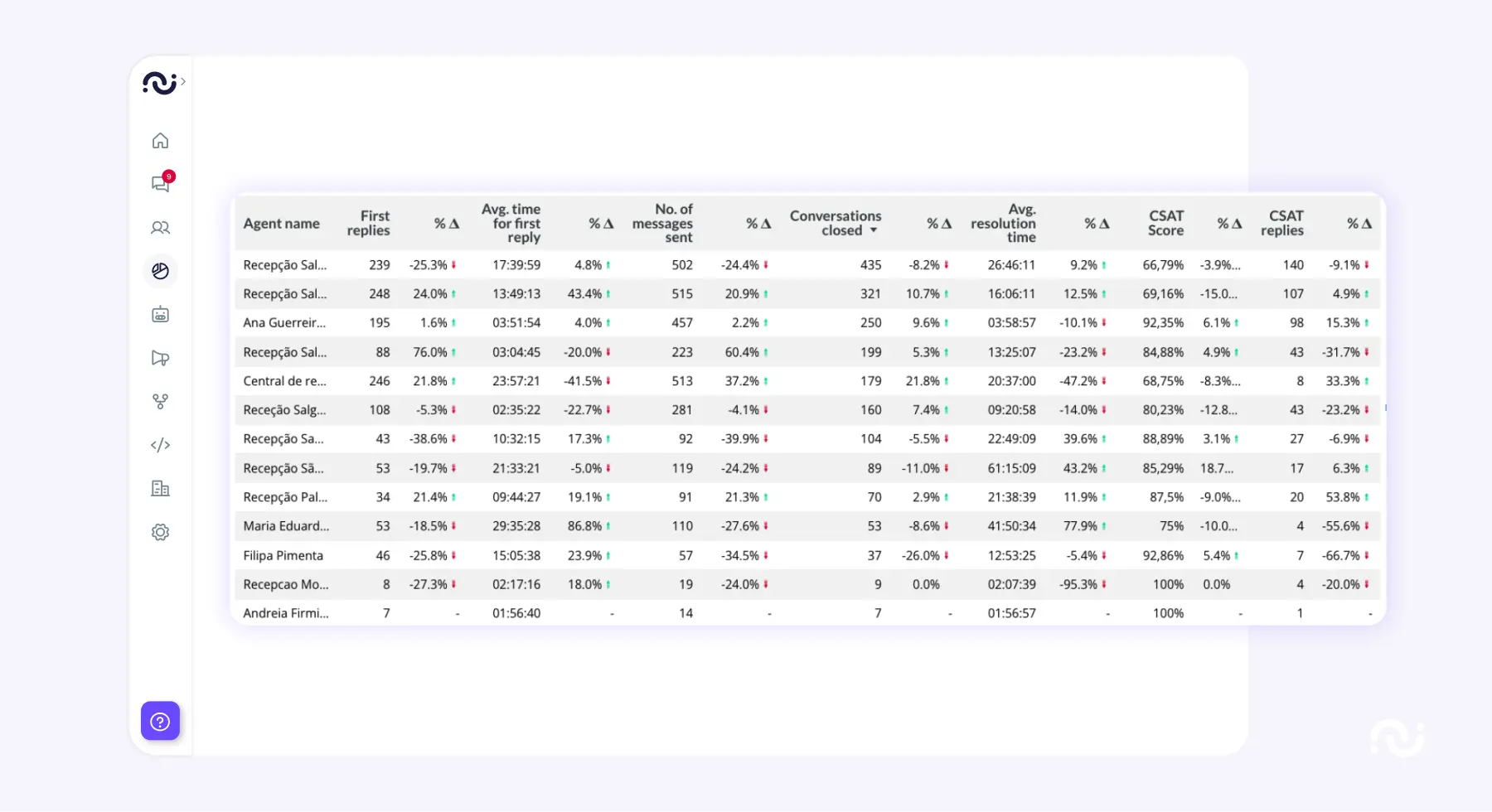Click the Developer code icon

click(x=160, y=445)
